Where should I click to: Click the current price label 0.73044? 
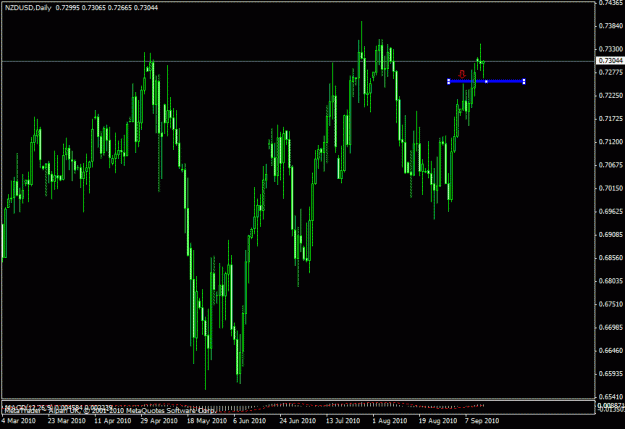[x=611, y=61]
